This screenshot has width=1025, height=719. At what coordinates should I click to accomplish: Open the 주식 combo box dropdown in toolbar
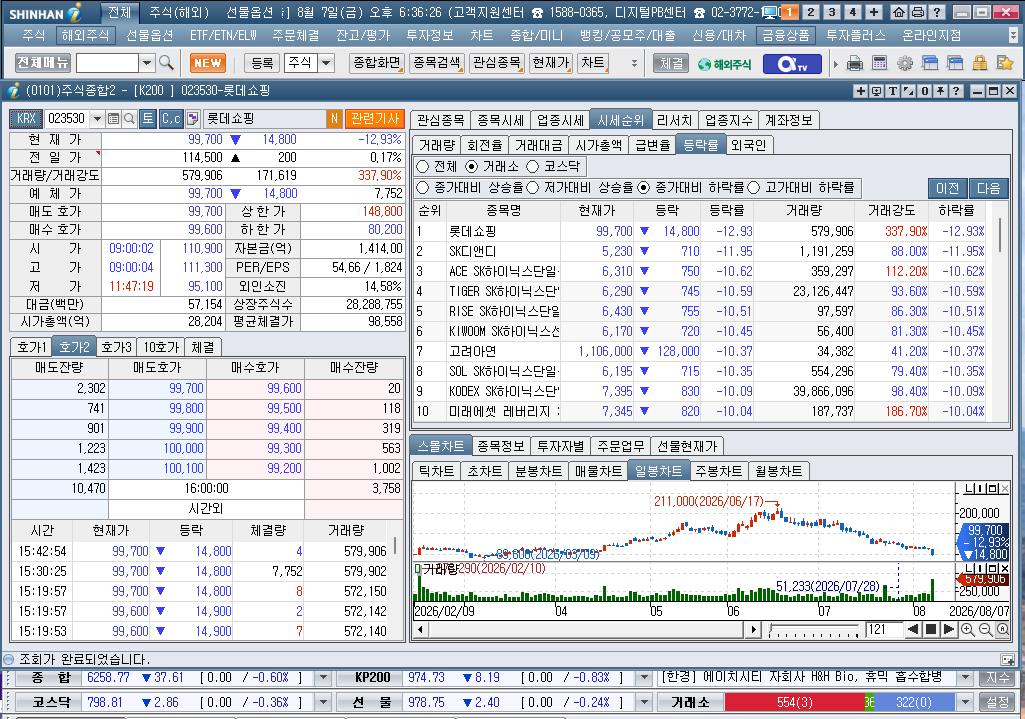[x=326, y=63]
